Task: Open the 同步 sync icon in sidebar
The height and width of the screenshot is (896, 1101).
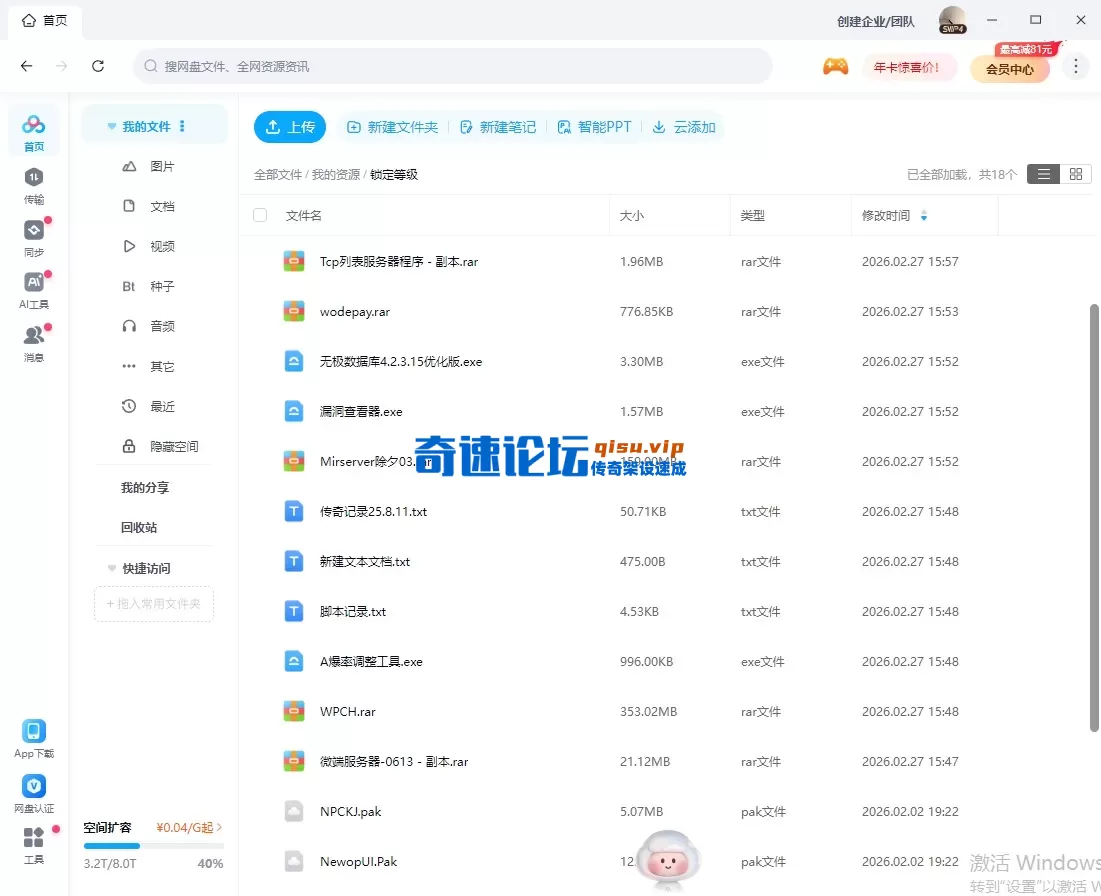Action: click(34, 231)
